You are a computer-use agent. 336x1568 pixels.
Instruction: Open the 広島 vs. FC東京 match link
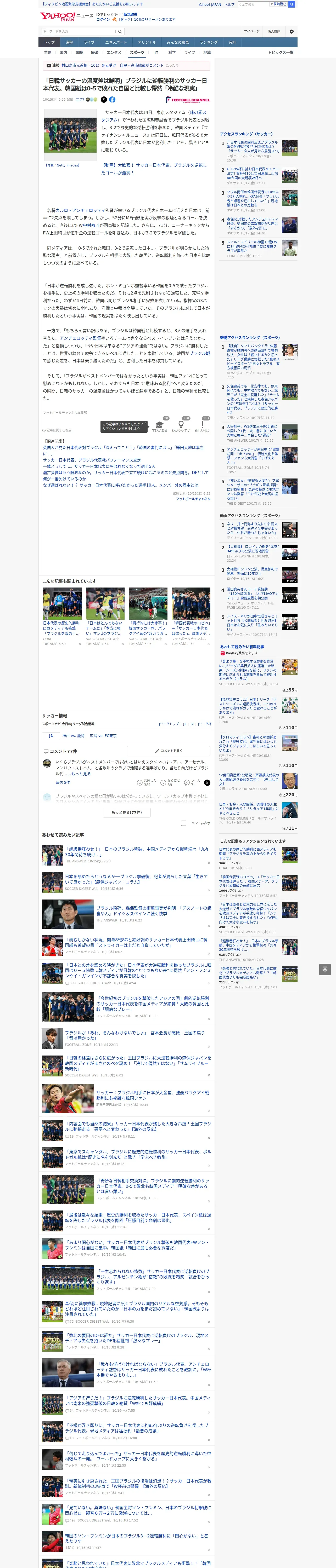point(103,735)
